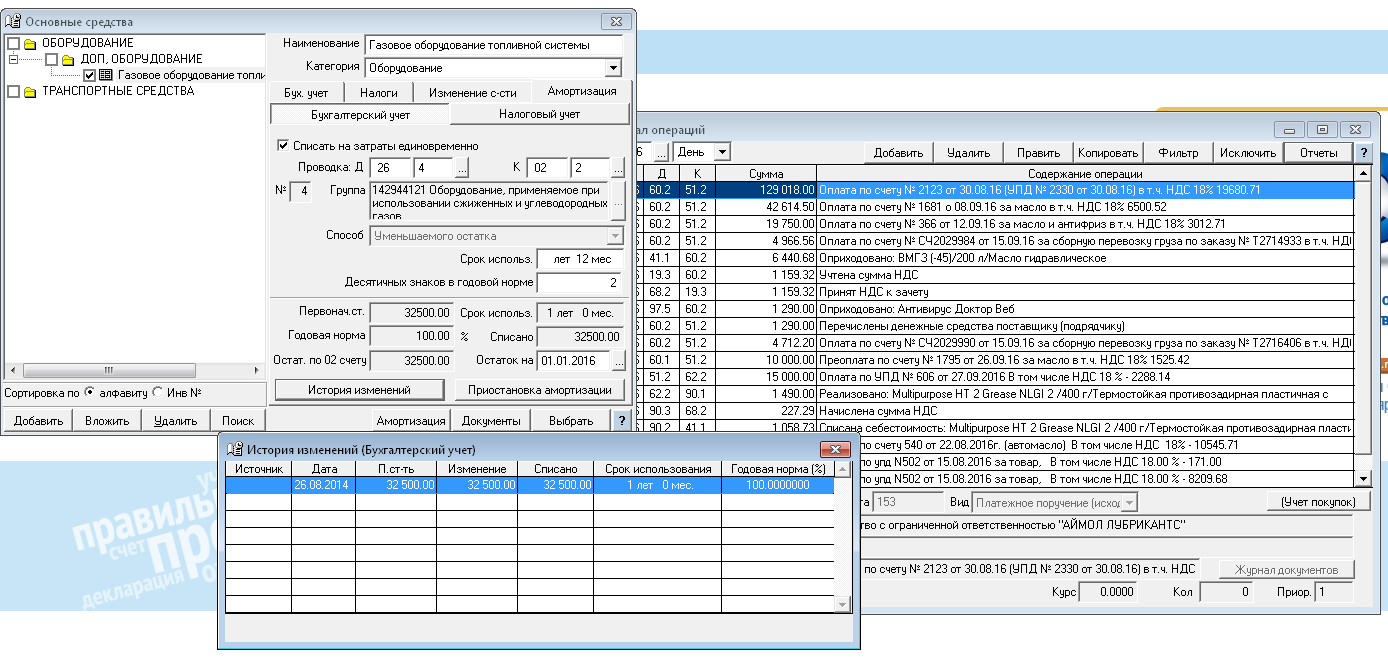This screenshot has width=1388, height=658.
Task: Open the Группа selection ellipsis button
Action: click(618, 201)
